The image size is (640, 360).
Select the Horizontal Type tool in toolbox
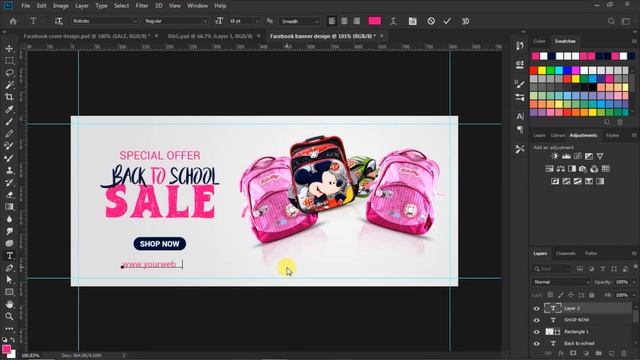tap(9, 256)
